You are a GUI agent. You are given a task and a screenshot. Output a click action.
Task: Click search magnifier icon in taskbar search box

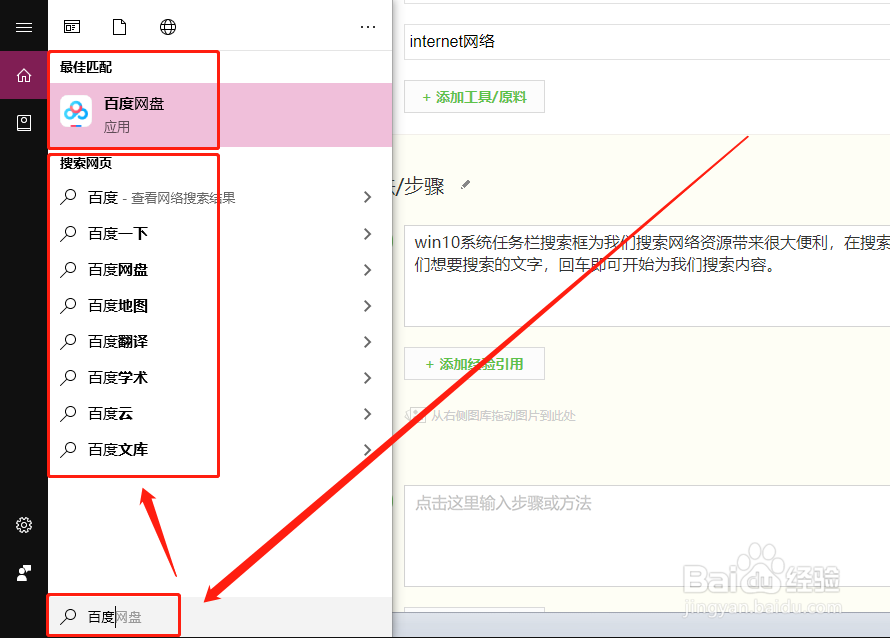click(x=68, y=616)
